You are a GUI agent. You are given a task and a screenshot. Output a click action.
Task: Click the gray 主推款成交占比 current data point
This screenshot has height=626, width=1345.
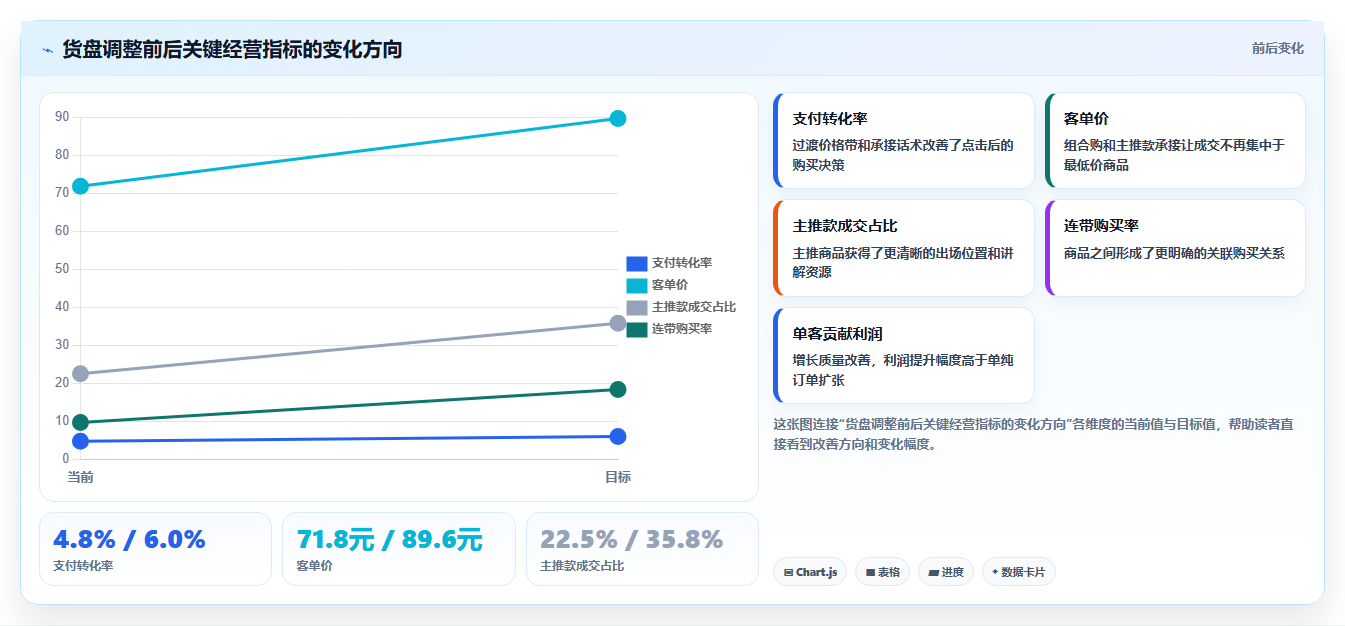point(81,374)
